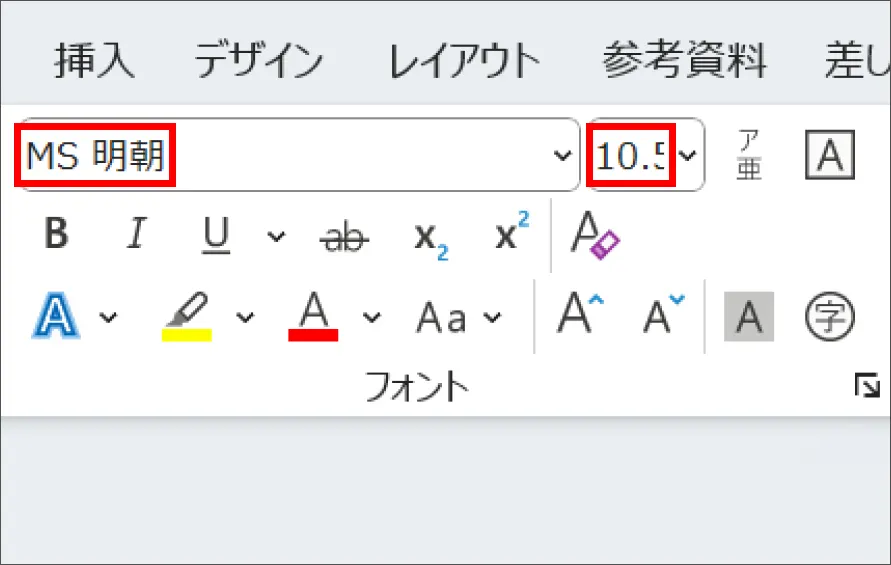891x565 pixels.
Task: Apply text highlight color with the pen icon
Action: 187,317
